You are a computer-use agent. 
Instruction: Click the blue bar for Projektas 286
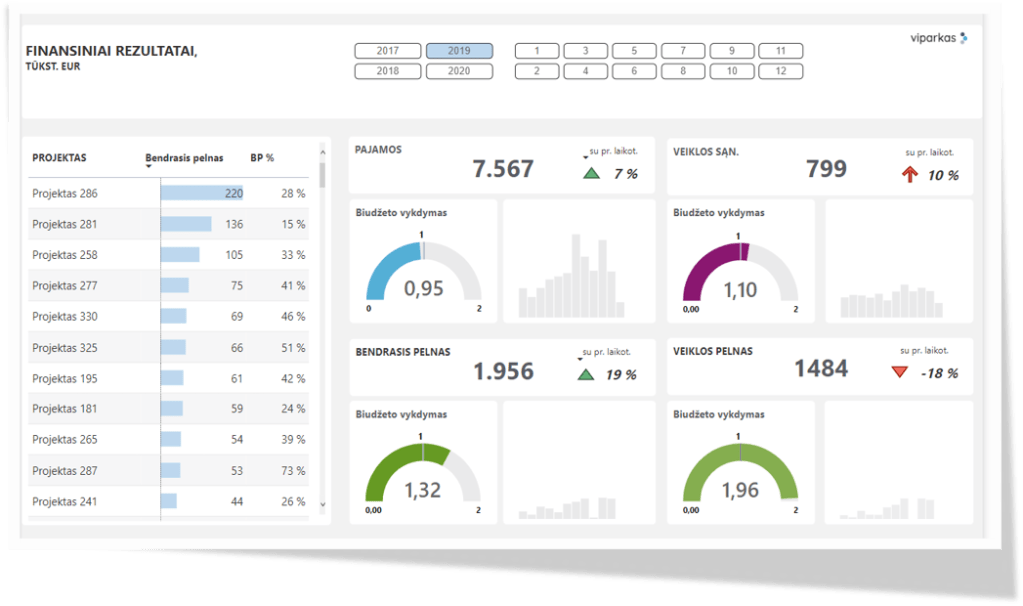tap(201, 194)
